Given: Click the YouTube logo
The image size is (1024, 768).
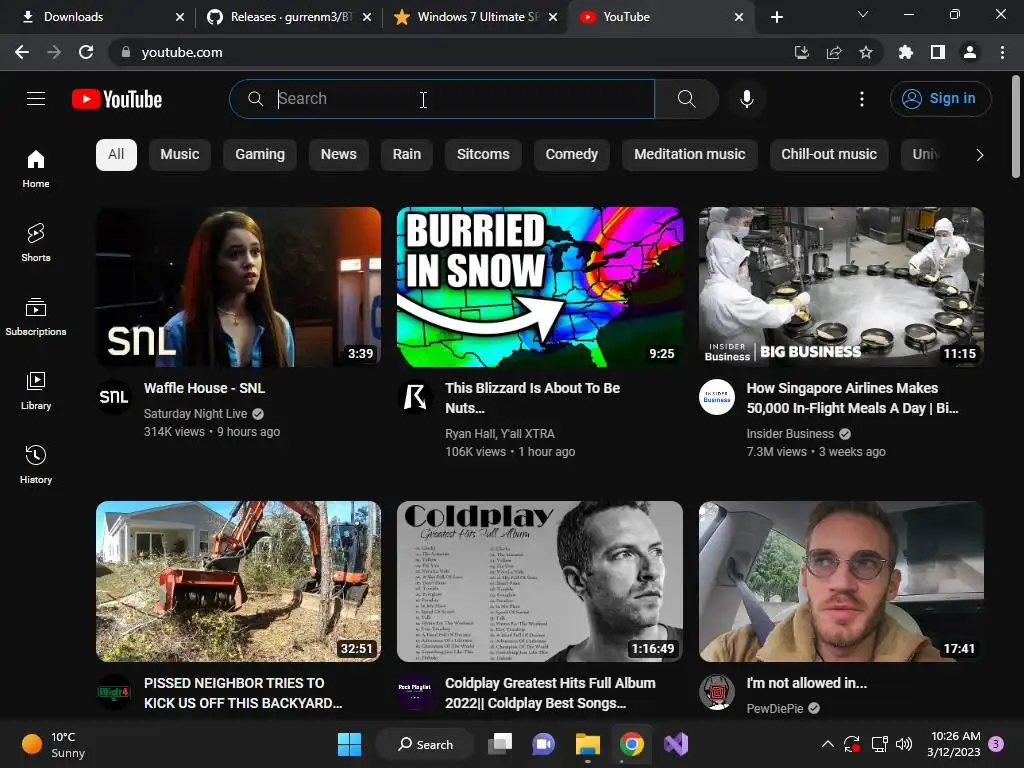Looking at the screenshot, I should pos(117,99).
